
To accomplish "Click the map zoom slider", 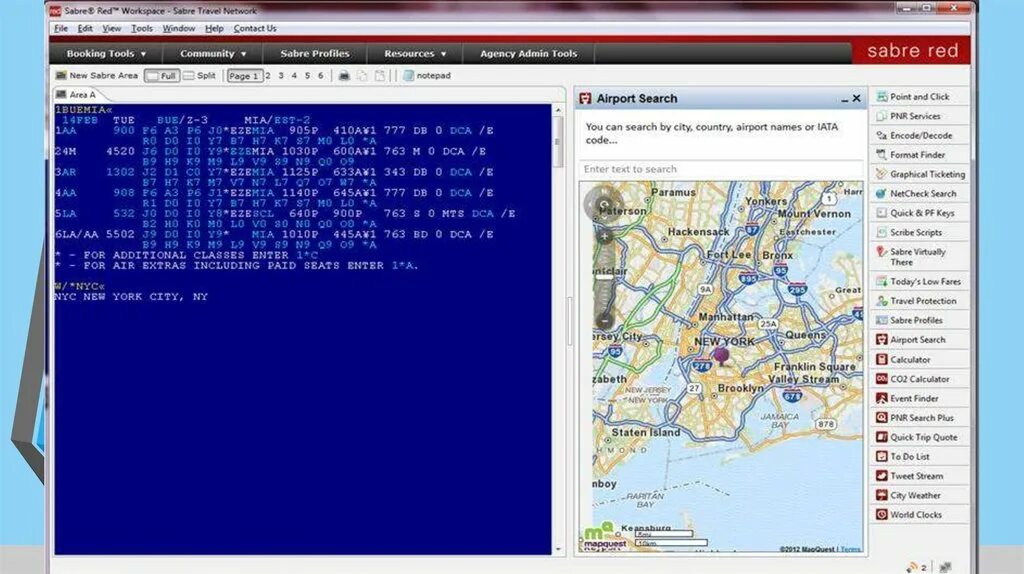I will click(605, 278).
